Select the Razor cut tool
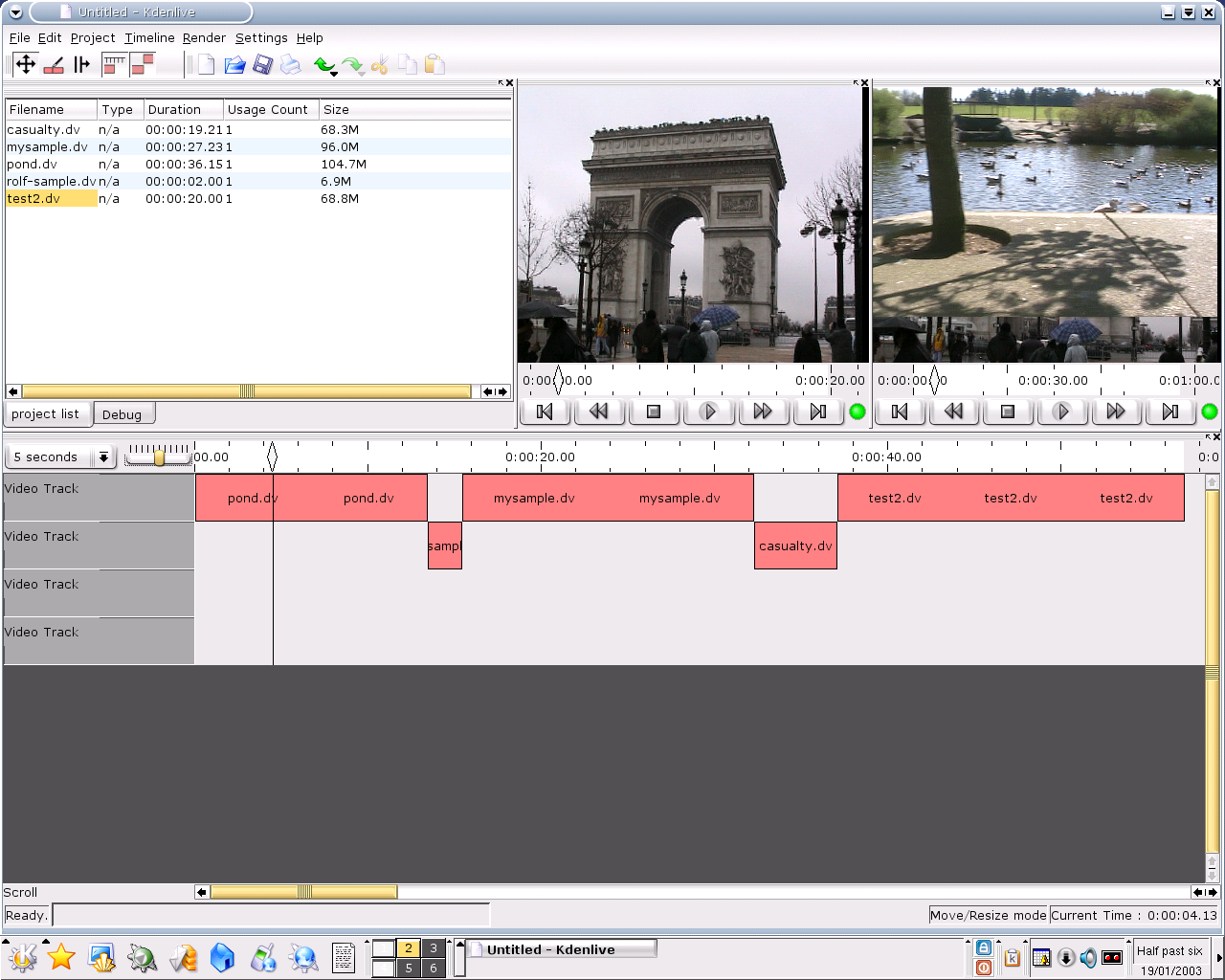Image resolution: width=1225 pixels, height=980 pixels. (x=54, y=64)
